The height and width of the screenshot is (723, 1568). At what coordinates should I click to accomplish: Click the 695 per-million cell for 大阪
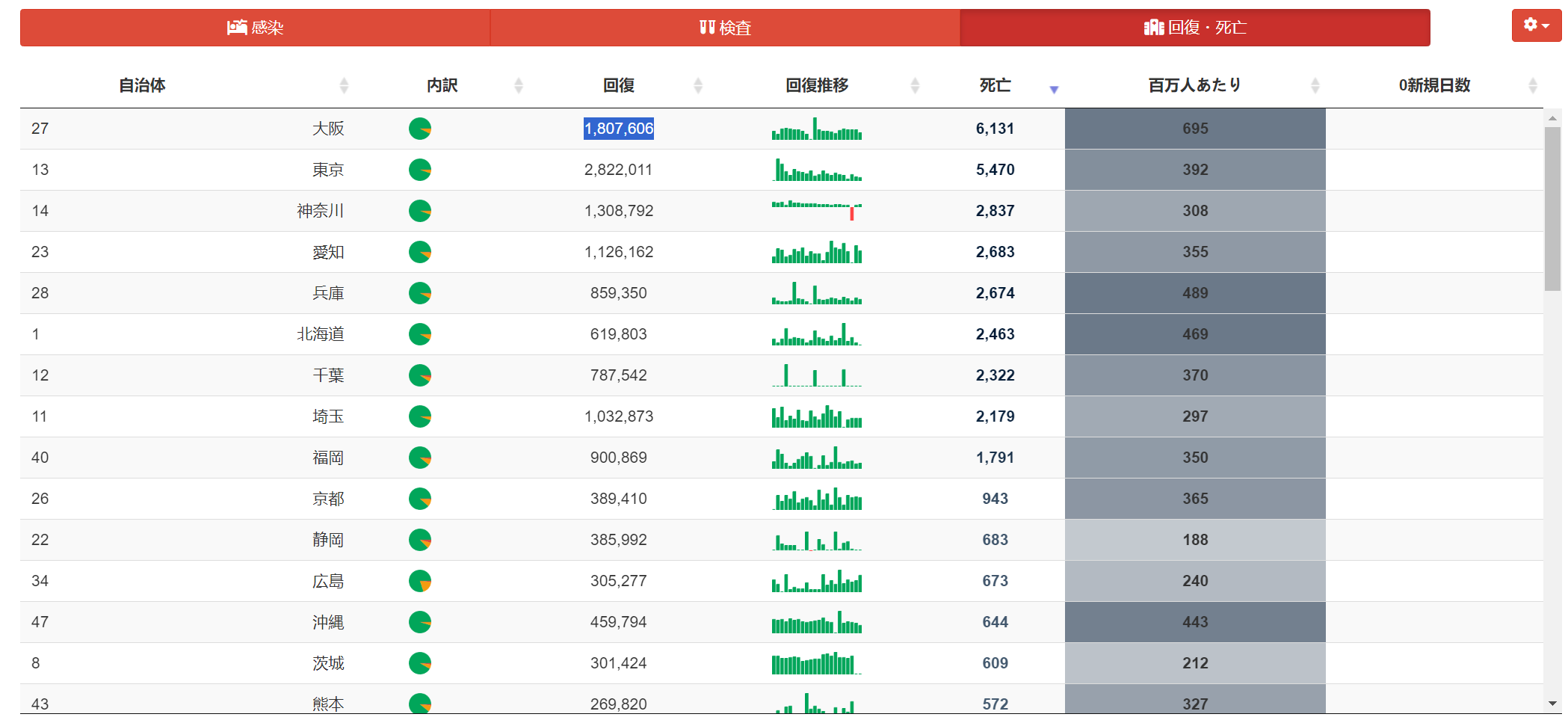point(1194,129)
